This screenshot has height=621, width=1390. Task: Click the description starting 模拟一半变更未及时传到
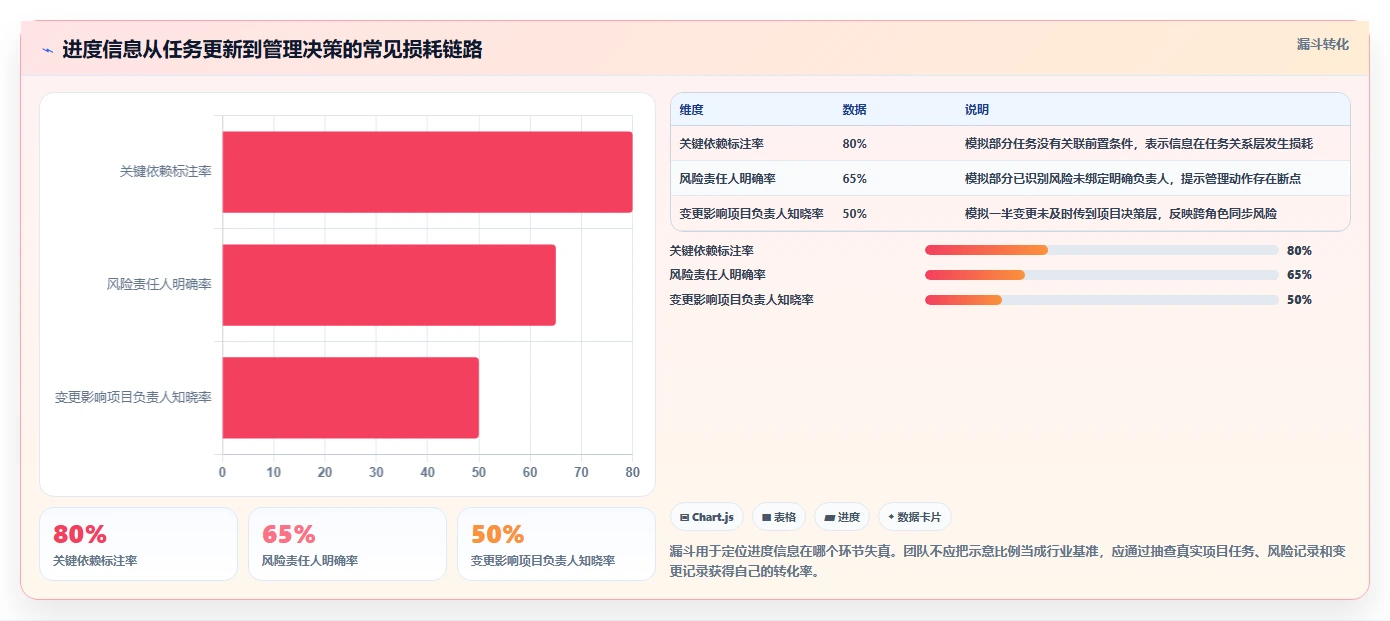click(x=1120, y=214)
